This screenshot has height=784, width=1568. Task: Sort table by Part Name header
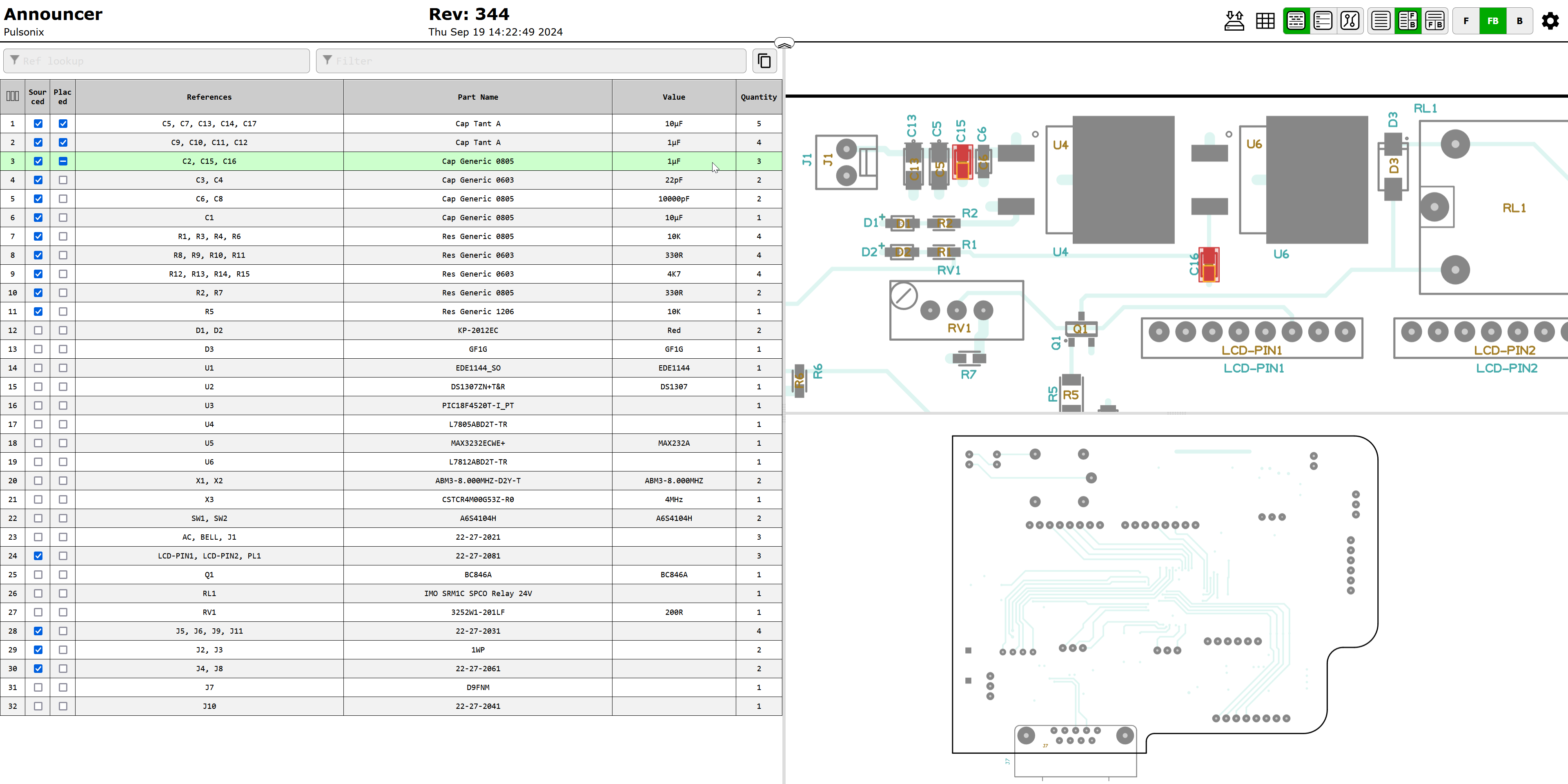coord(477,97)
